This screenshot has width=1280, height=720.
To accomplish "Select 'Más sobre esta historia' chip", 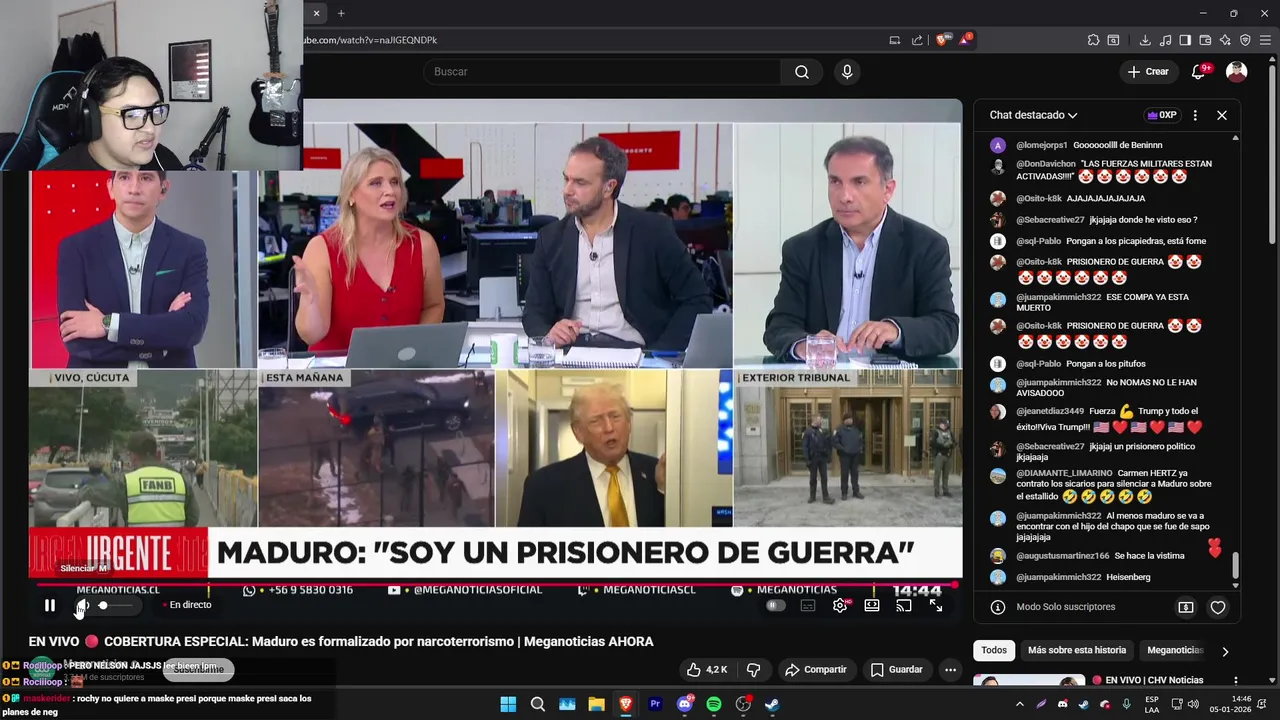I will [x=1077, y=650].
